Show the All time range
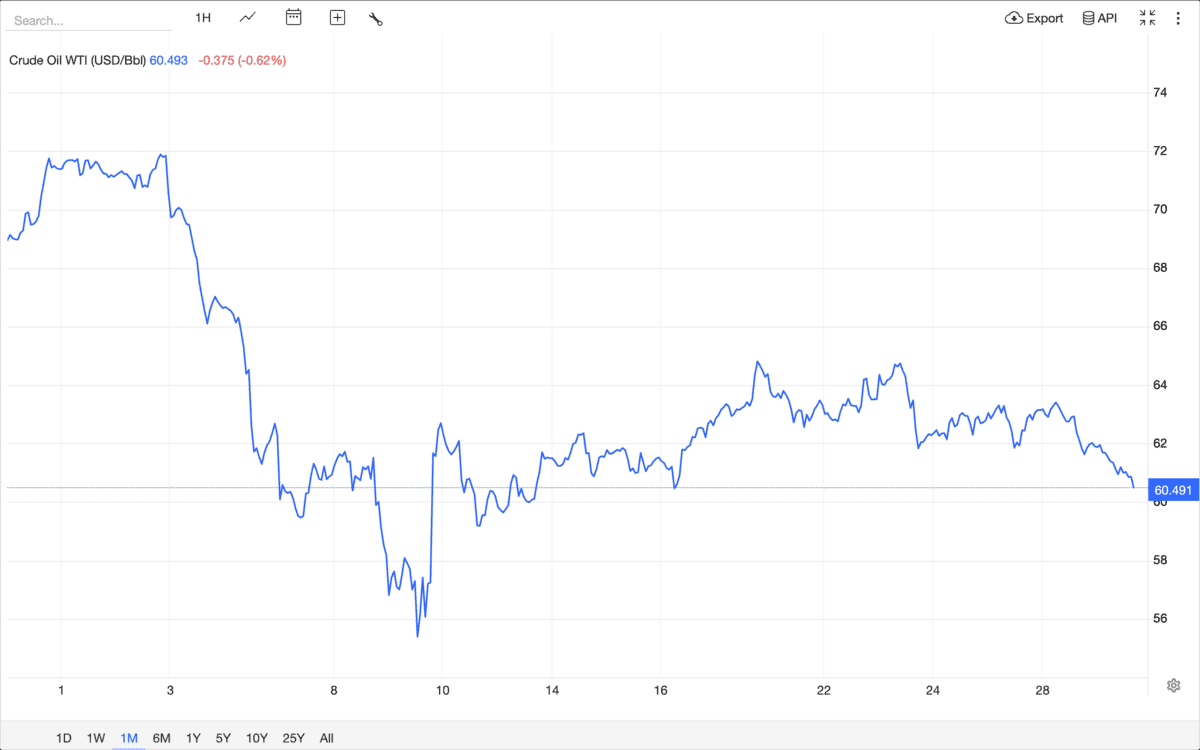 click(326, 738)
